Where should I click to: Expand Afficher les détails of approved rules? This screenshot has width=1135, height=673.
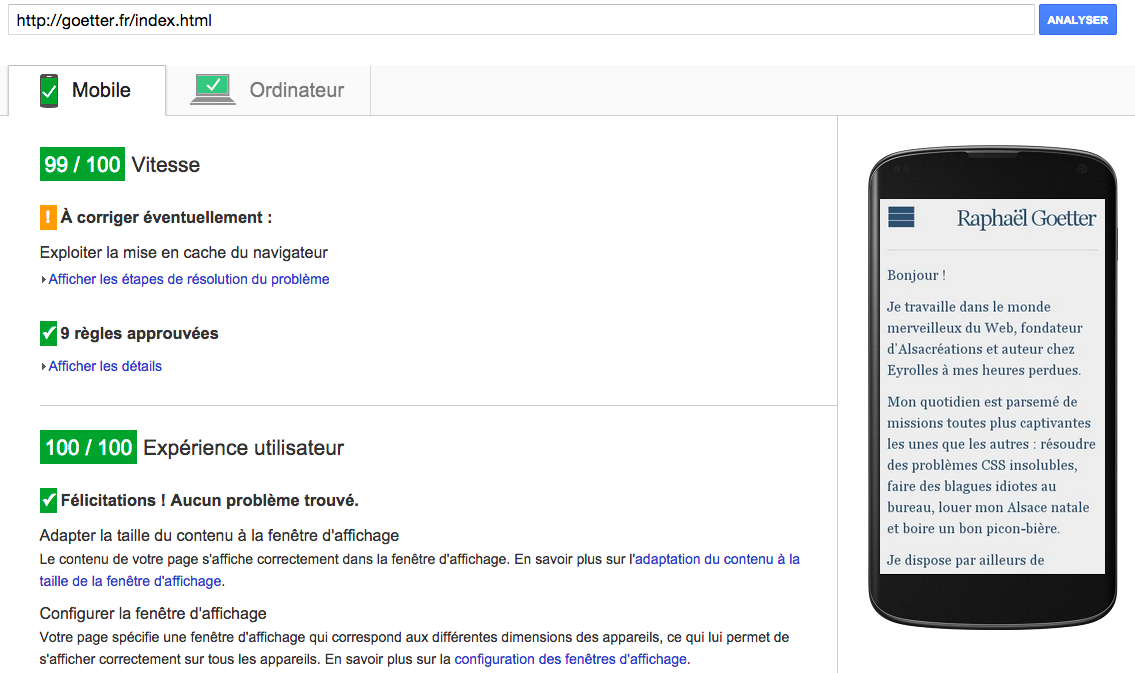(105, 366)
